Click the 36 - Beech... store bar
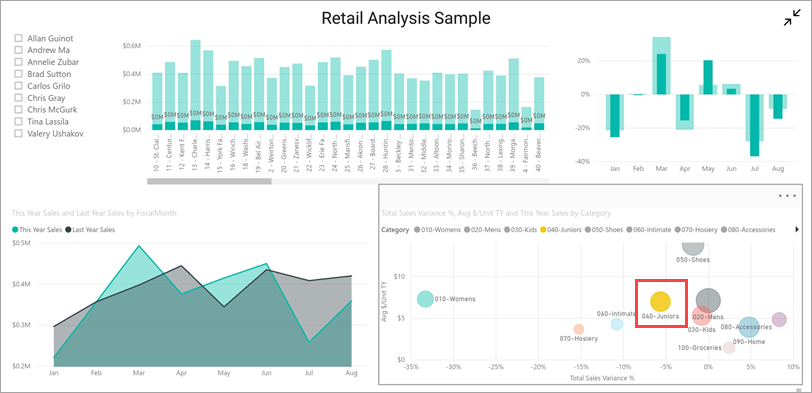Screen dimensions: 812x393 point(475,120)
